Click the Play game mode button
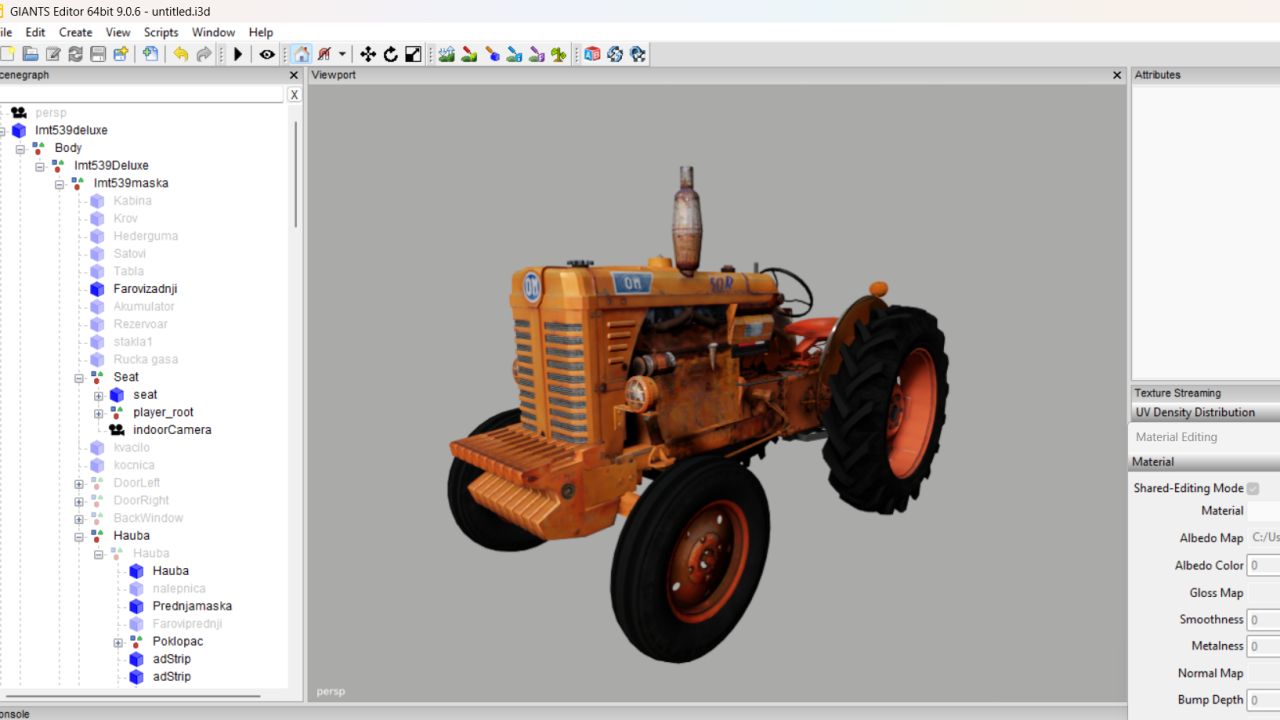1280x720 pixels. [238, 54]
